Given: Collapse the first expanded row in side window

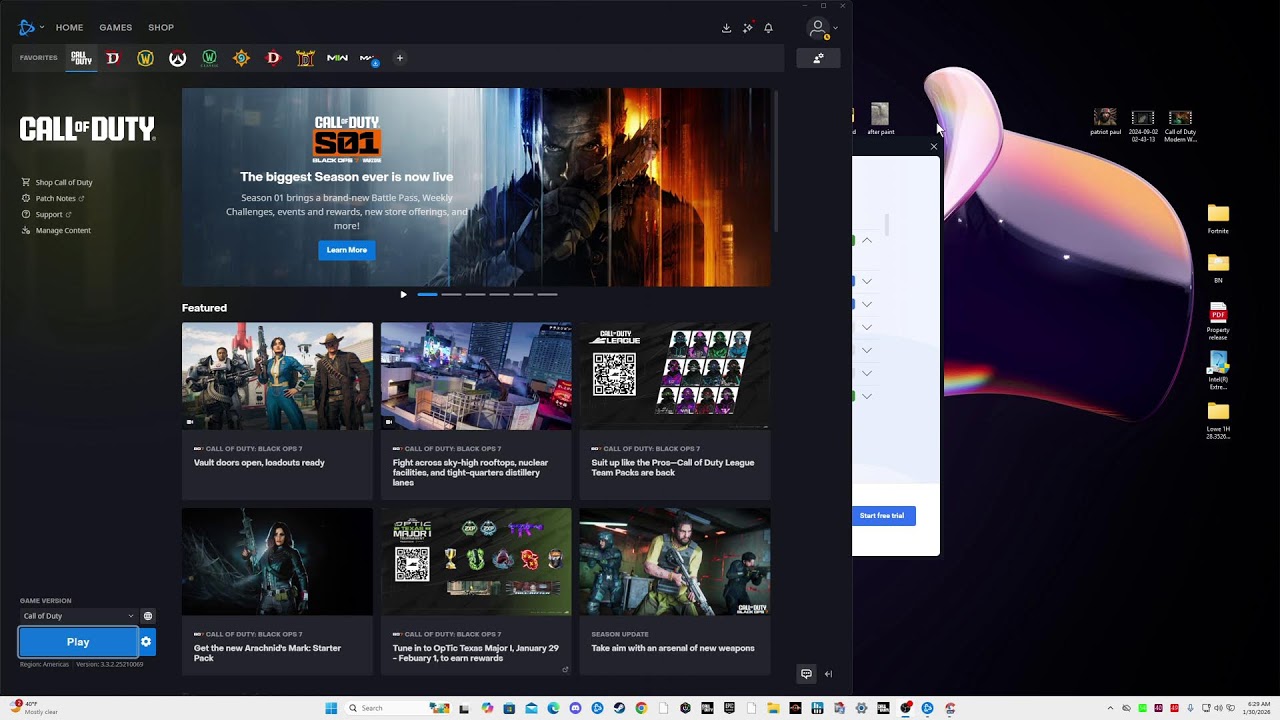Looking at the screenshot, I should (867, 240).
